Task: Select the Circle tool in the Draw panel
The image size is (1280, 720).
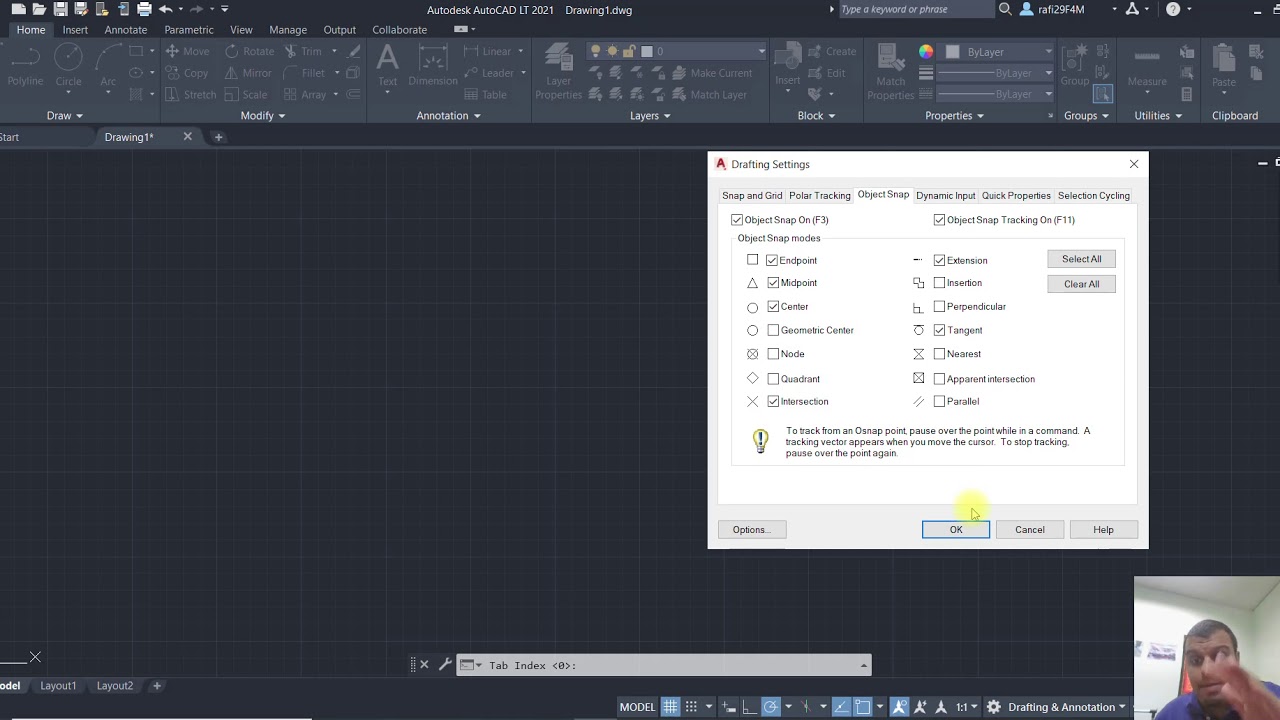Action: 68,67
